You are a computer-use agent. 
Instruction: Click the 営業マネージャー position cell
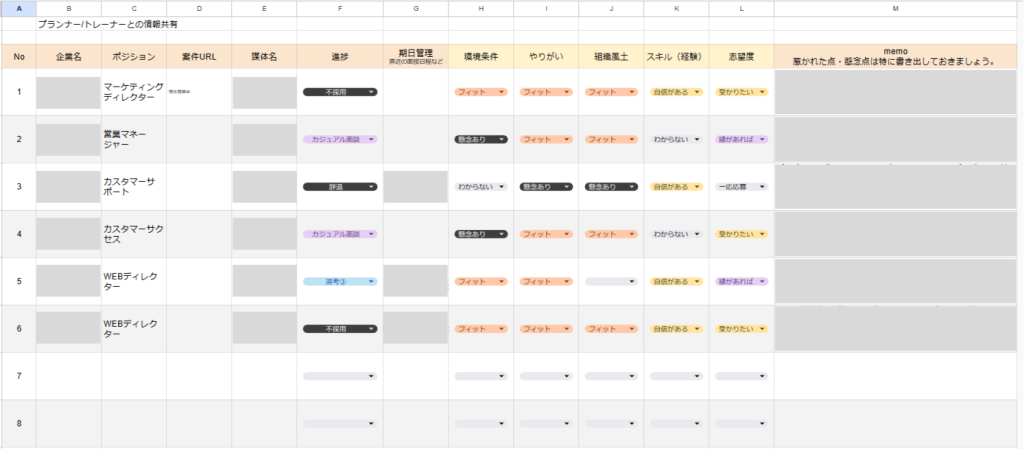pos(133,139)
